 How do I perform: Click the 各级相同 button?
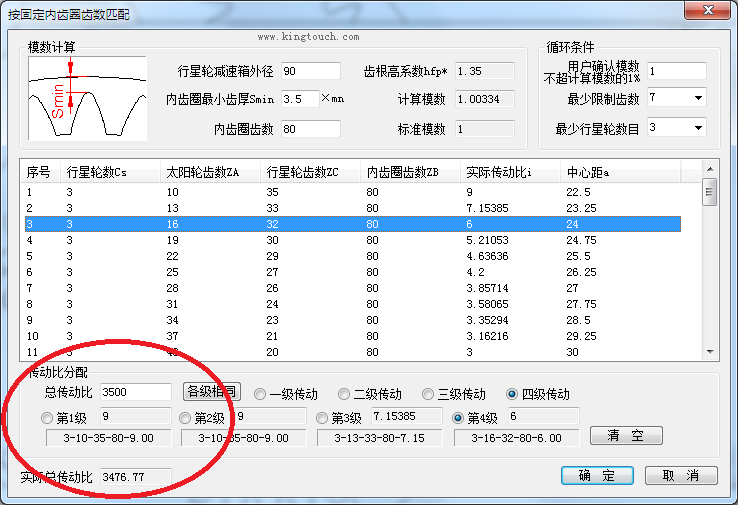tap(212, 391)
